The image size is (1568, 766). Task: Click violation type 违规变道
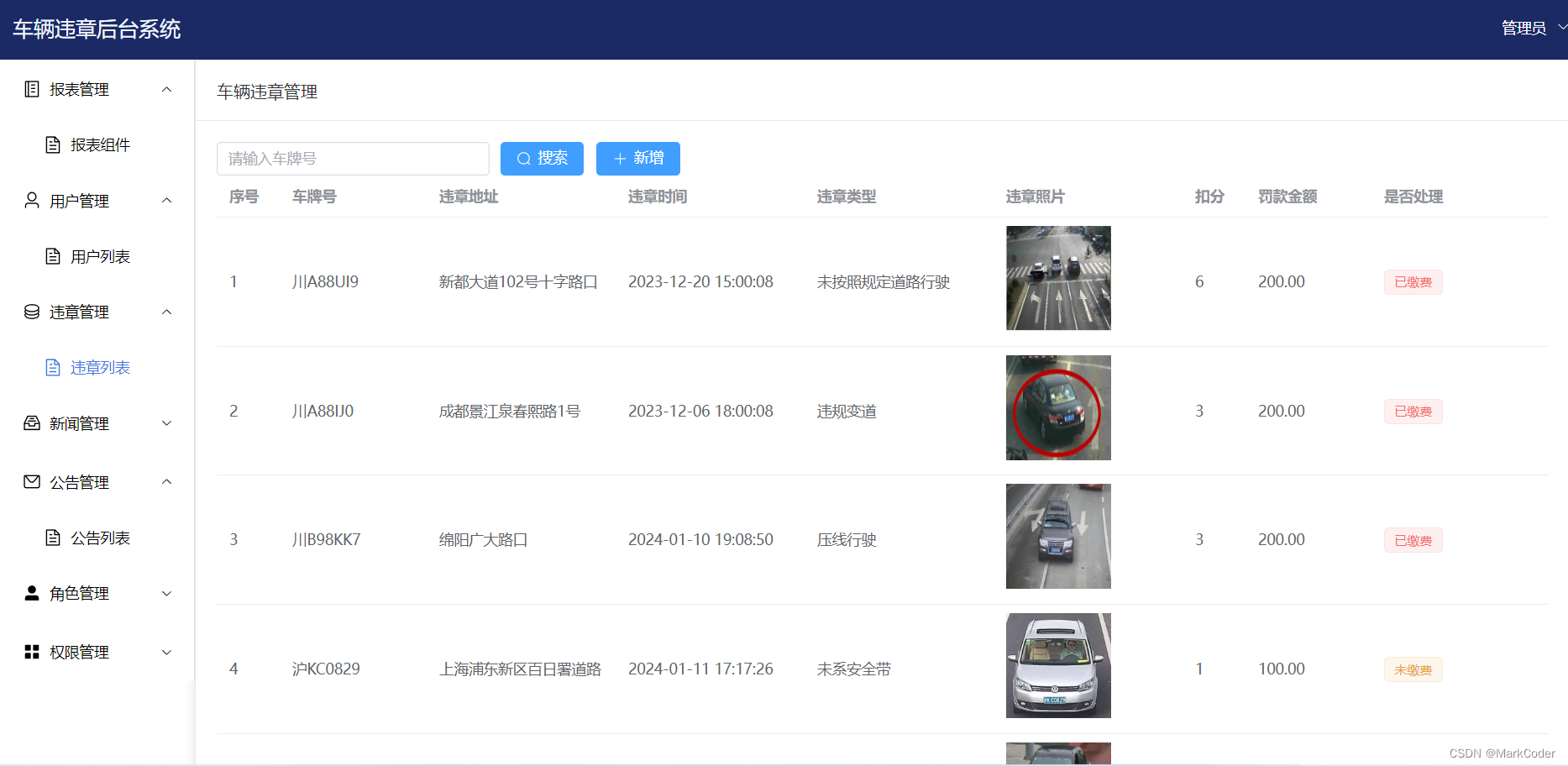click(847, 412)
